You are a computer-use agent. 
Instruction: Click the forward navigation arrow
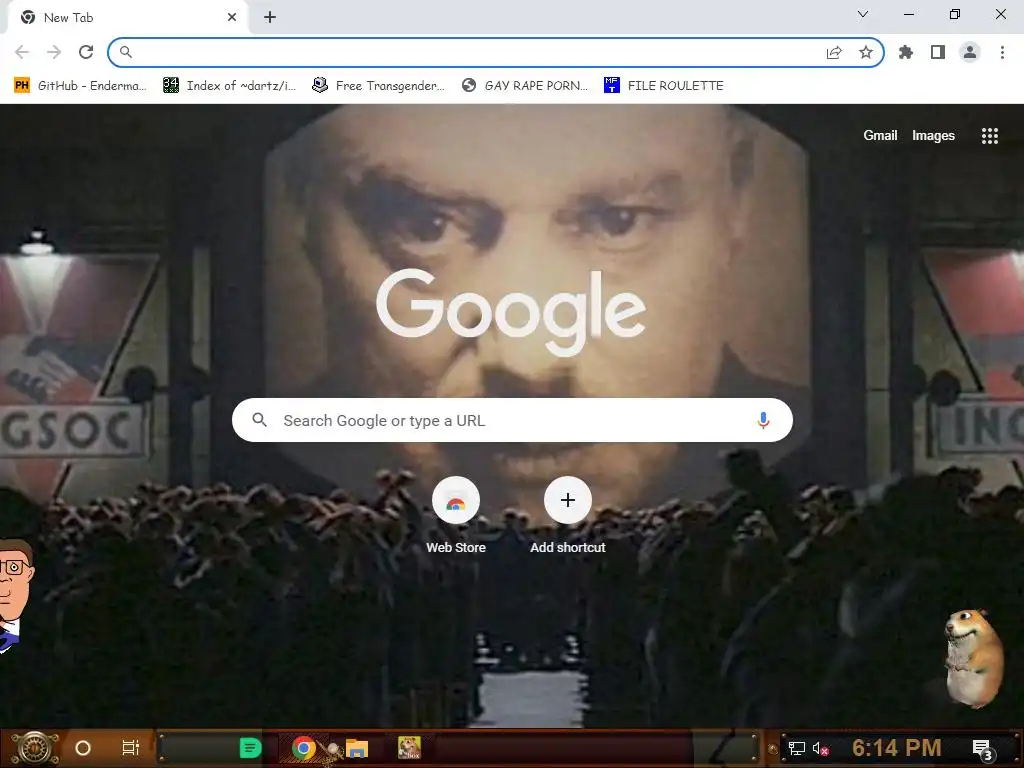(54, 52)
